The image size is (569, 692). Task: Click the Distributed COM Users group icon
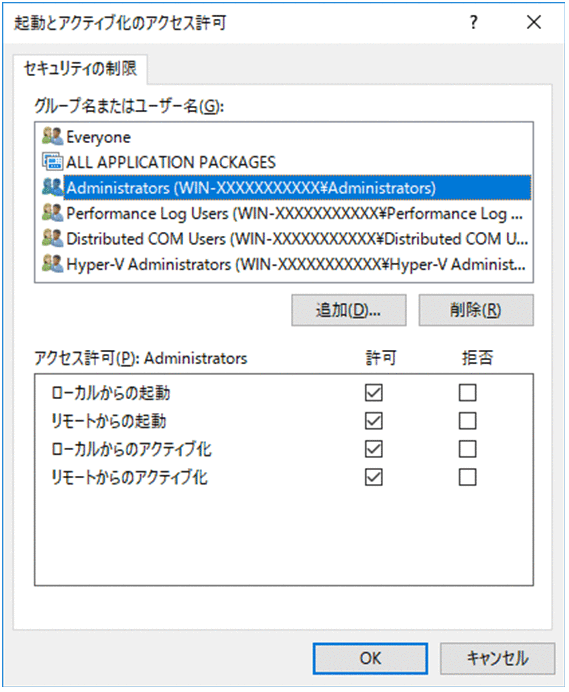click(x=53, y=238)
